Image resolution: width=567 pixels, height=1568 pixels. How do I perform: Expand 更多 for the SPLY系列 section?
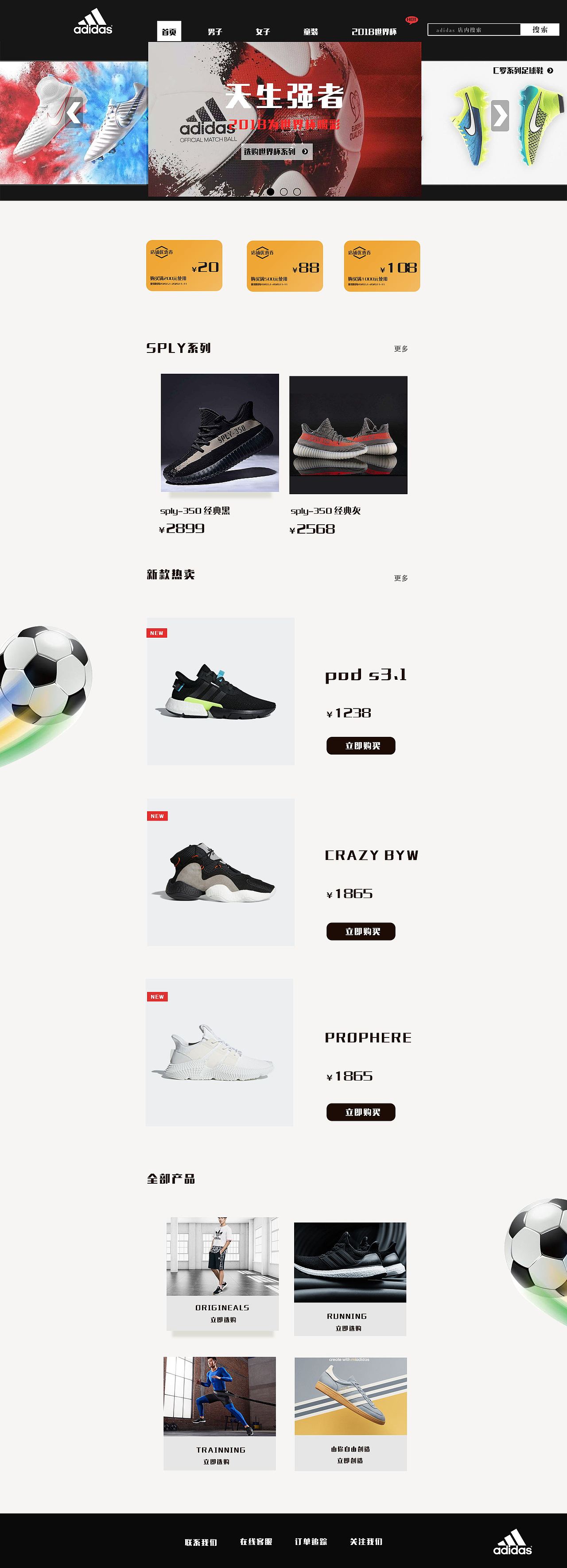(401, 349)
